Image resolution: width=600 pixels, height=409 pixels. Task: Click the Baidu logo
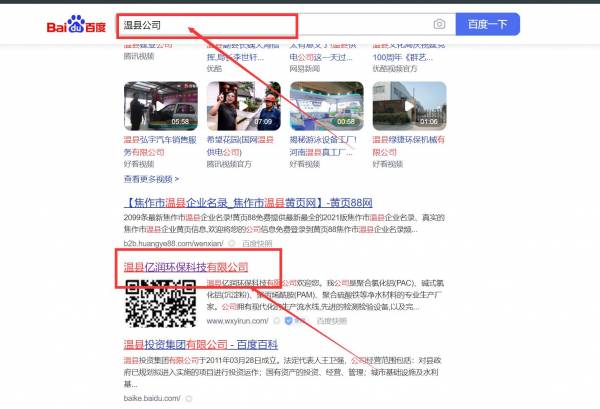pos(77,24)
